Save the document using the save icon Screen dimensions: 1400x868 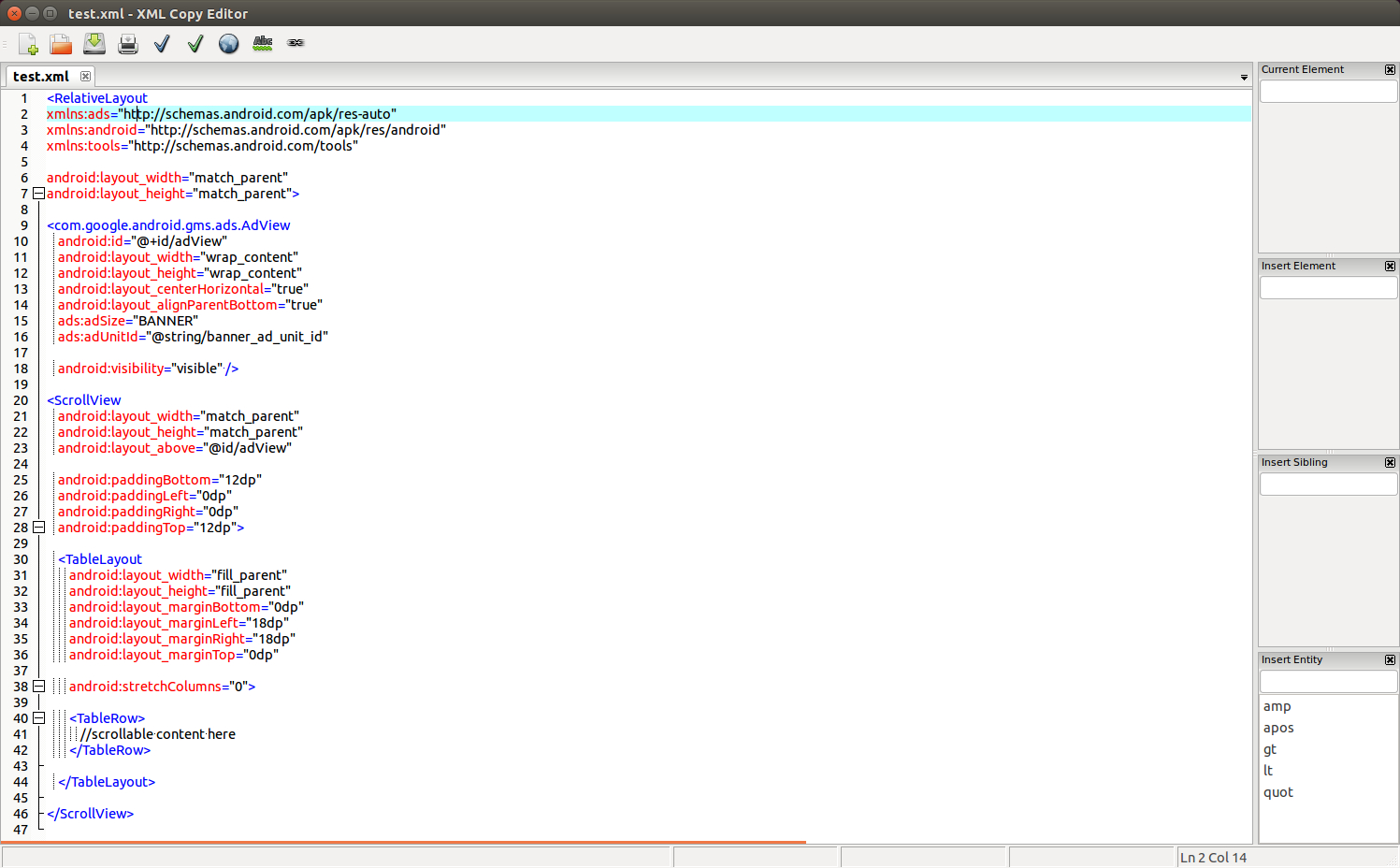[94, 43]
